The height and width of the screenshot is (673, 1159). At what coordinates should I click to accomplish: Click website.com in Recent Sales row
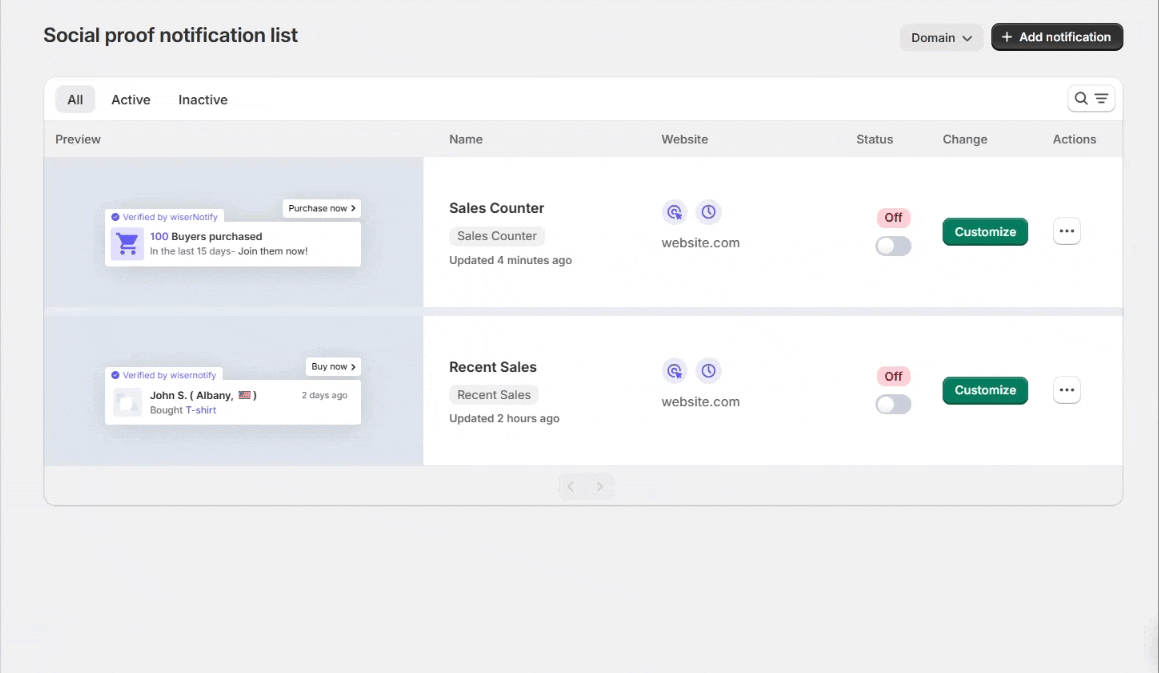pos(701,402)
